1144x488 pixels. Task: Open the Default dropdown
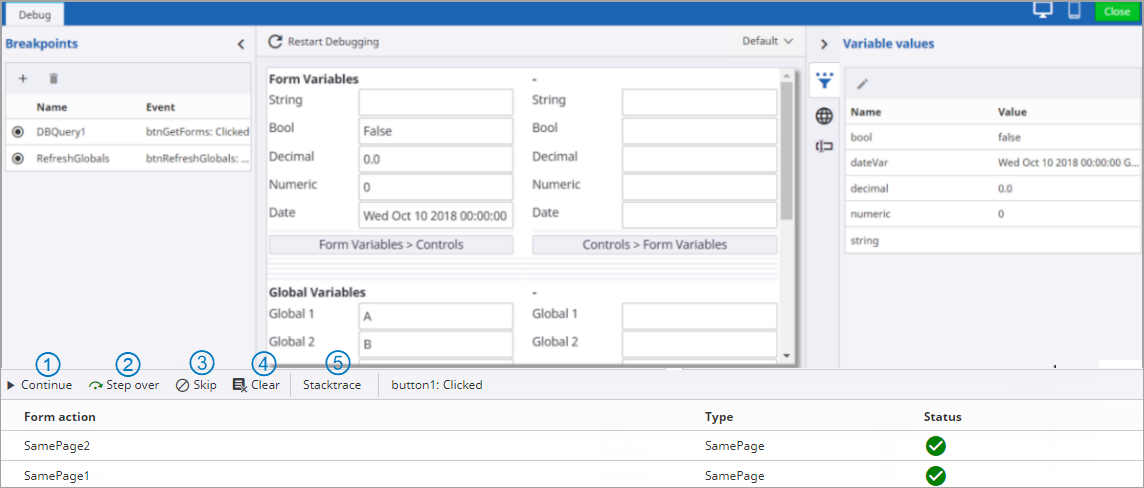[767, 42]
